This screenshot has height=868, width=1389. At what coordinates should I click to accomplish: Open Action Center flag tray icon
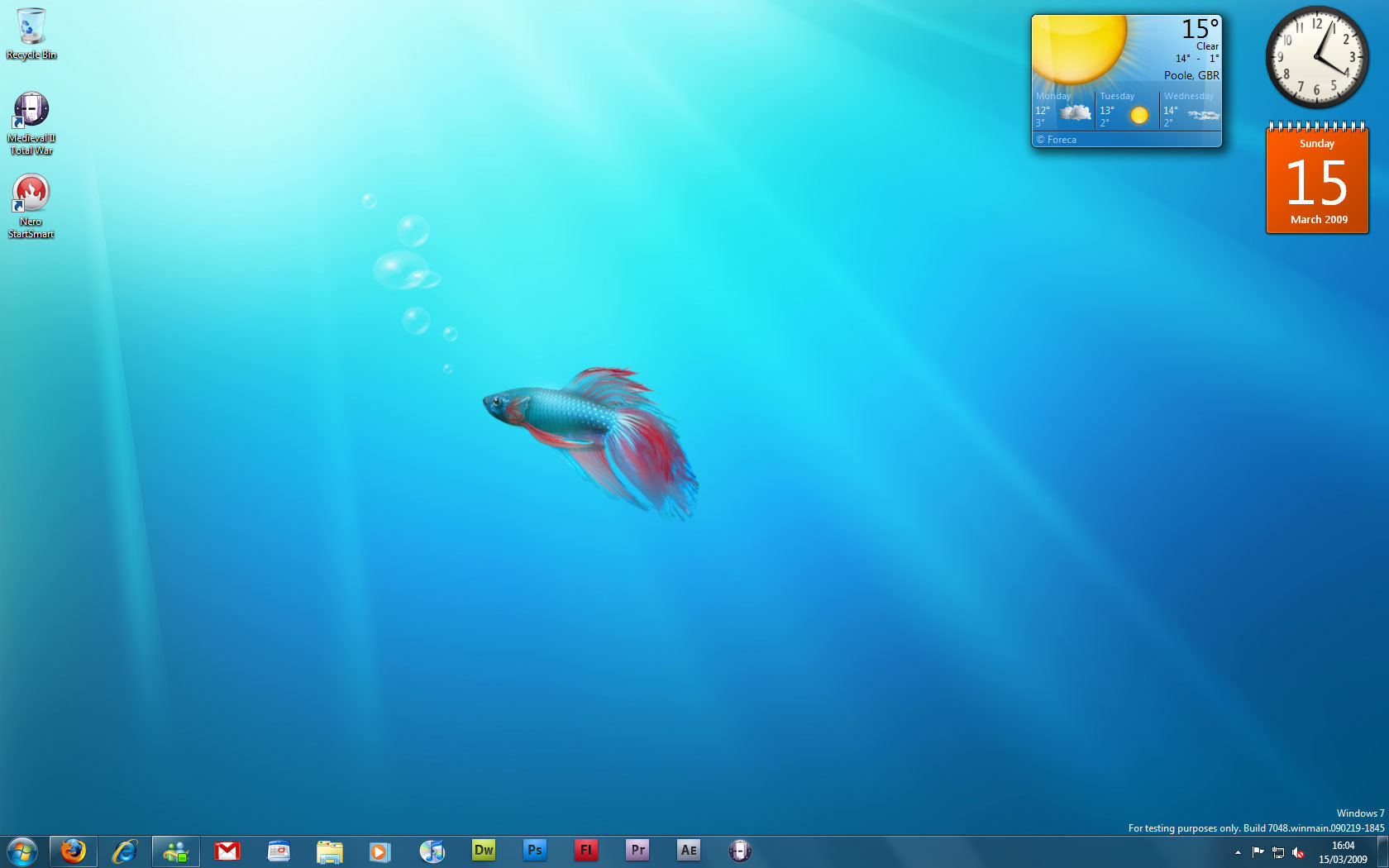point(1258,852)
